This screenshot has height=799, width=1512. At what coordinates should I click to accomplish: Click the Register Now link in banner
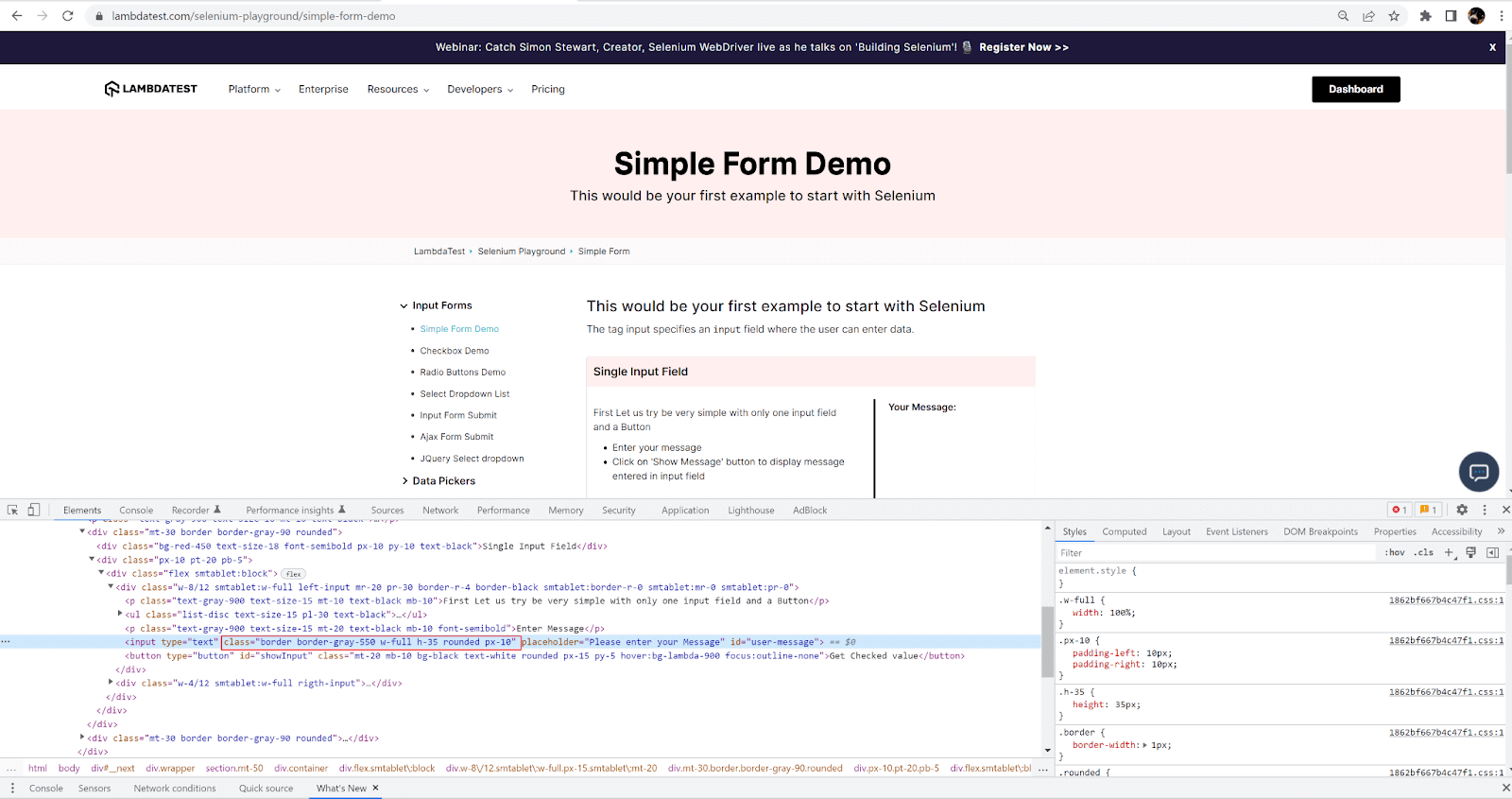[1023, 47]
